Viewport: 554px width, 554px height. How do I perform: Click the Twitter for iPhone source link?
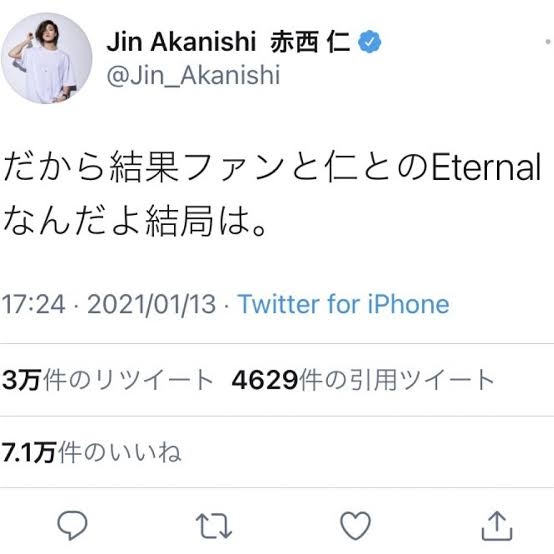[344, 304]
